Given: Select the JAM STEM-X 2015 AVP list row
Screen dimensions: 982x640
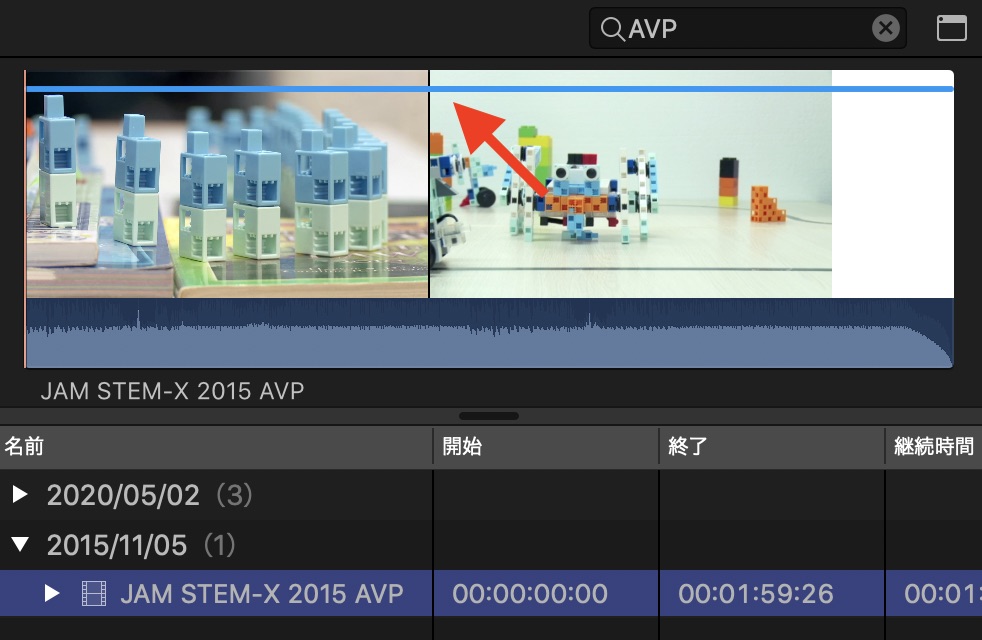Looking at the screenshot, I should point(491,593).
